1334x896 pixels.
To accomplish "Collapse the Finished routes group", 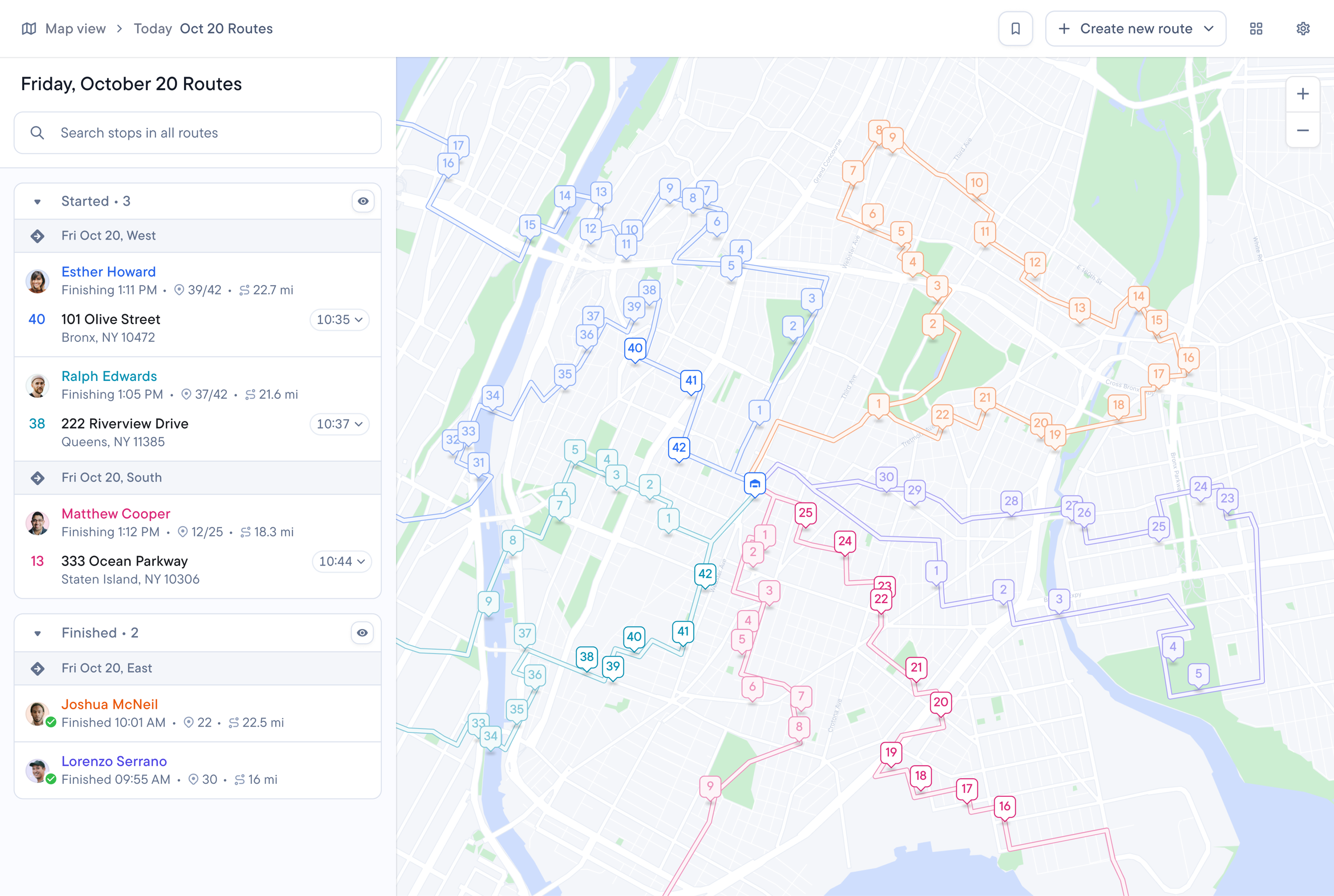I will pos(38,633).
